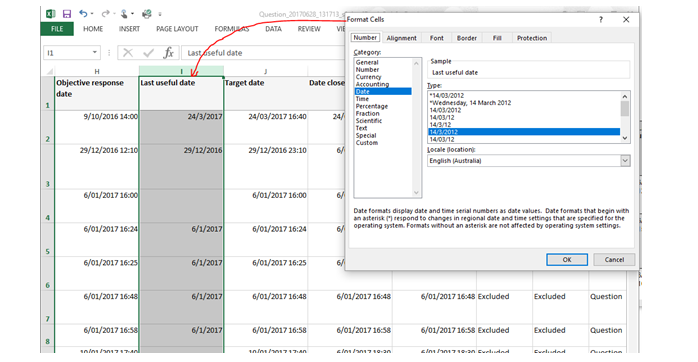Click the Name Box showing I1

(x=67, y=53)
